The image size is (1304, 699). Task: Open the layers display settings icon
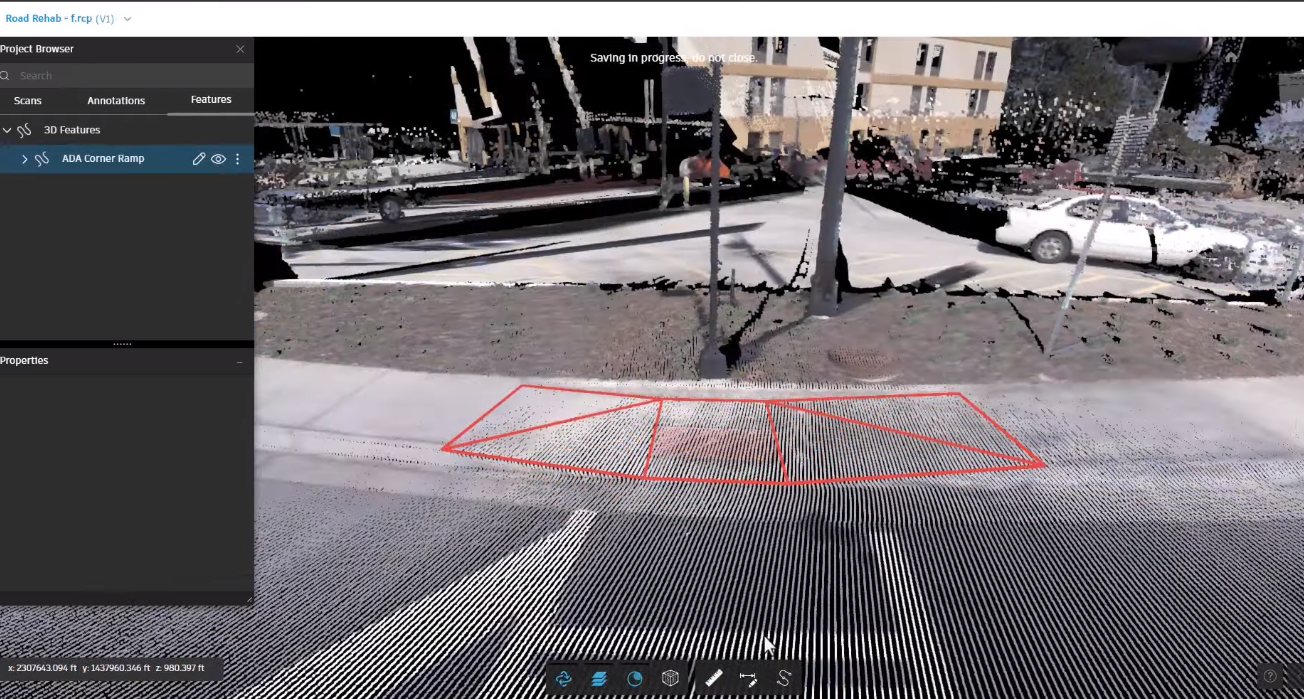pyautogui.click(x=599, y=678)
